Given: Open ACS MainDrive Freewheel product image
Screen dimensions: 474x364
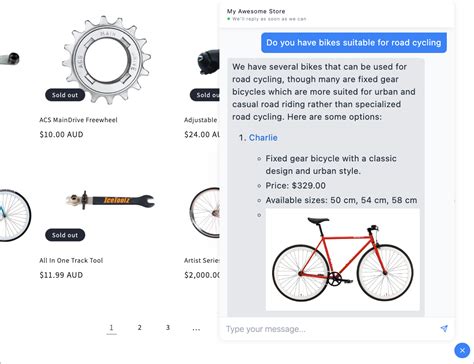Looking at the screenshot, I should point(107,60).
